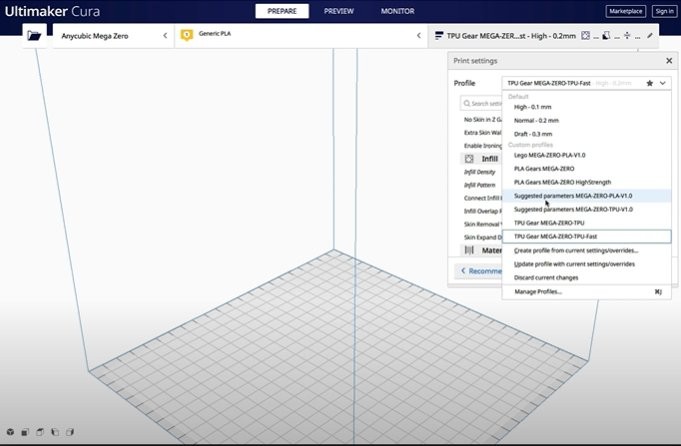Switch to top view camera icon
681x446 pixels.
pos(40,433)
